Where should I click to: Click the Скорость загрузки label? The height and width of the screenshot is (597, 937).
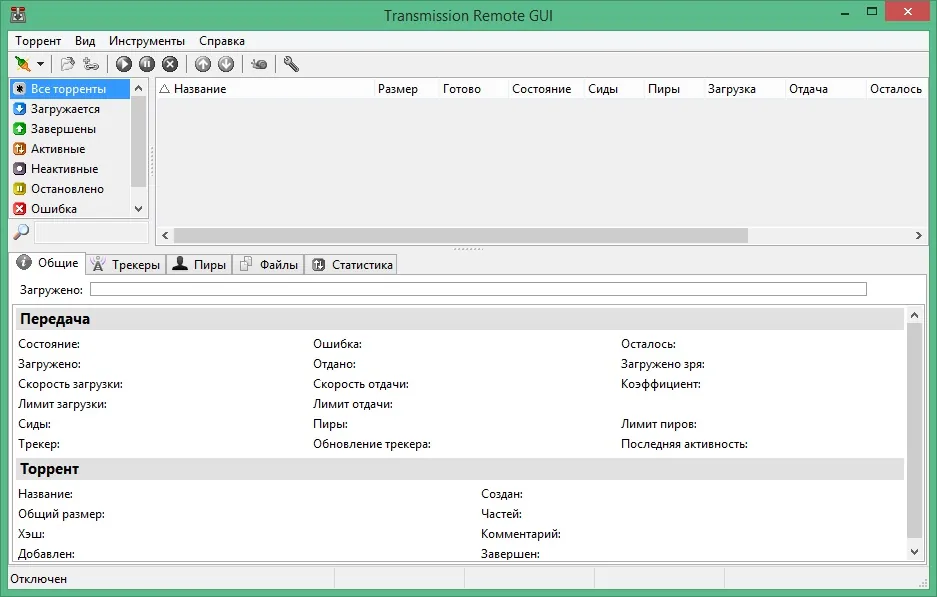(x=71, y=384)
